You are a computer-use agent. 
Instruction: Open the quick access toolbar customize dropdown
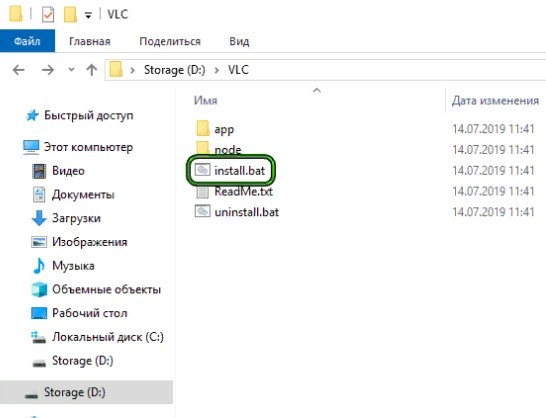(88, 15)
